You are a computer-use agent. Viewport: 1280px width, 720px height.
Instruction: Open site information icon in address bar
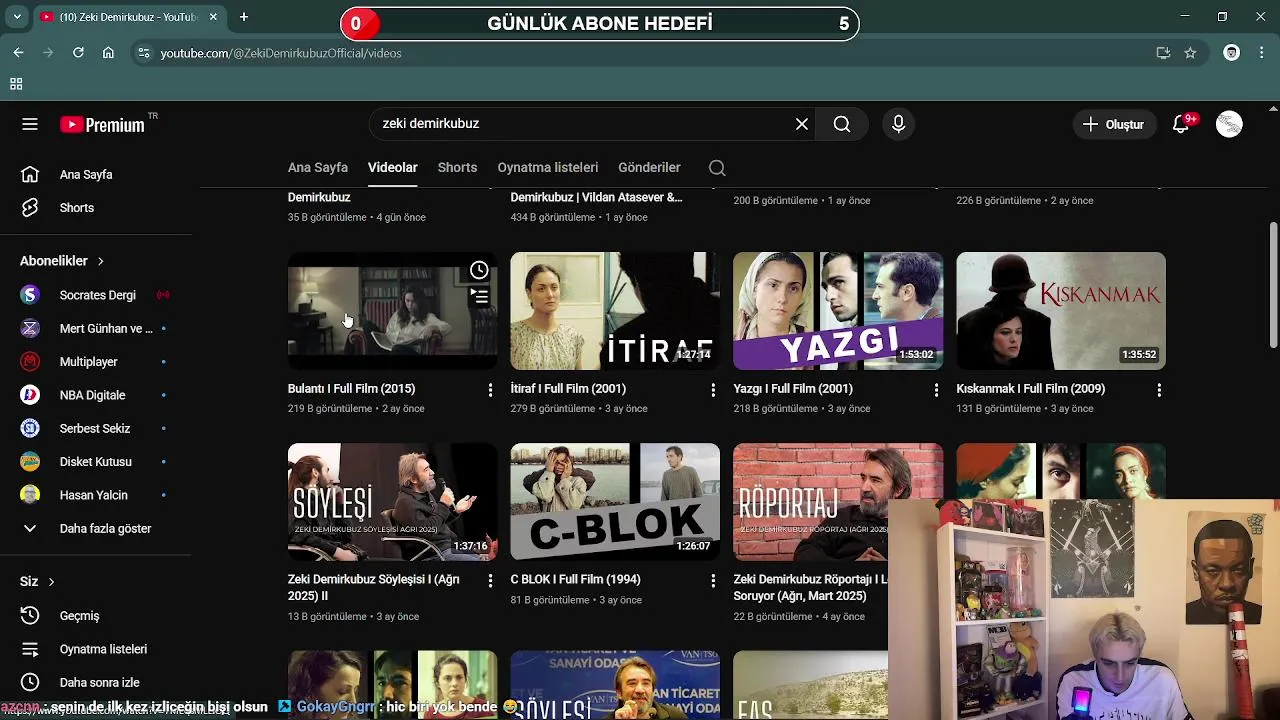144,53
